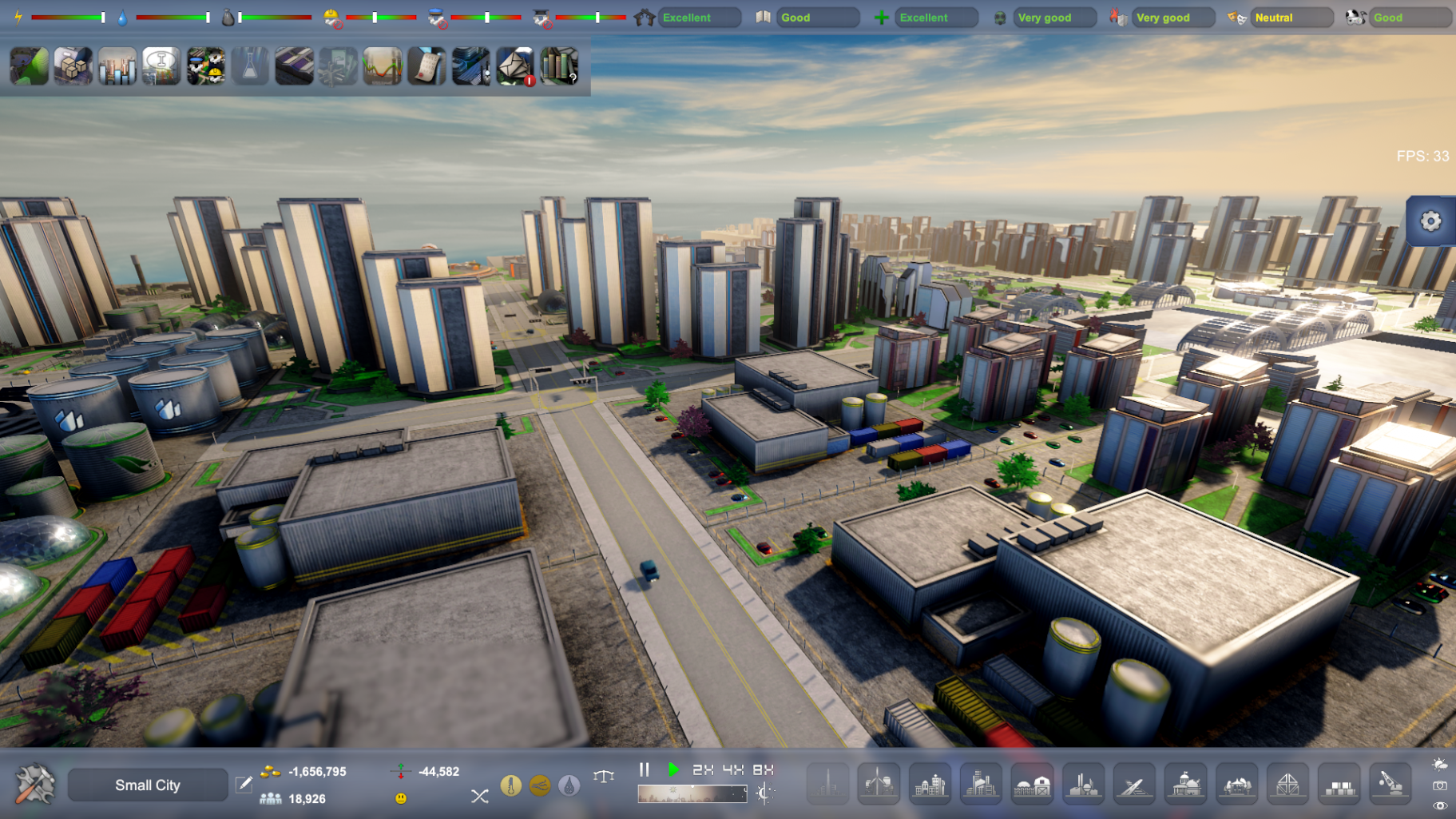Click the culture Neutral status indicator
The height and width of the screenshot is (819, 1456).
(1291, 17)
